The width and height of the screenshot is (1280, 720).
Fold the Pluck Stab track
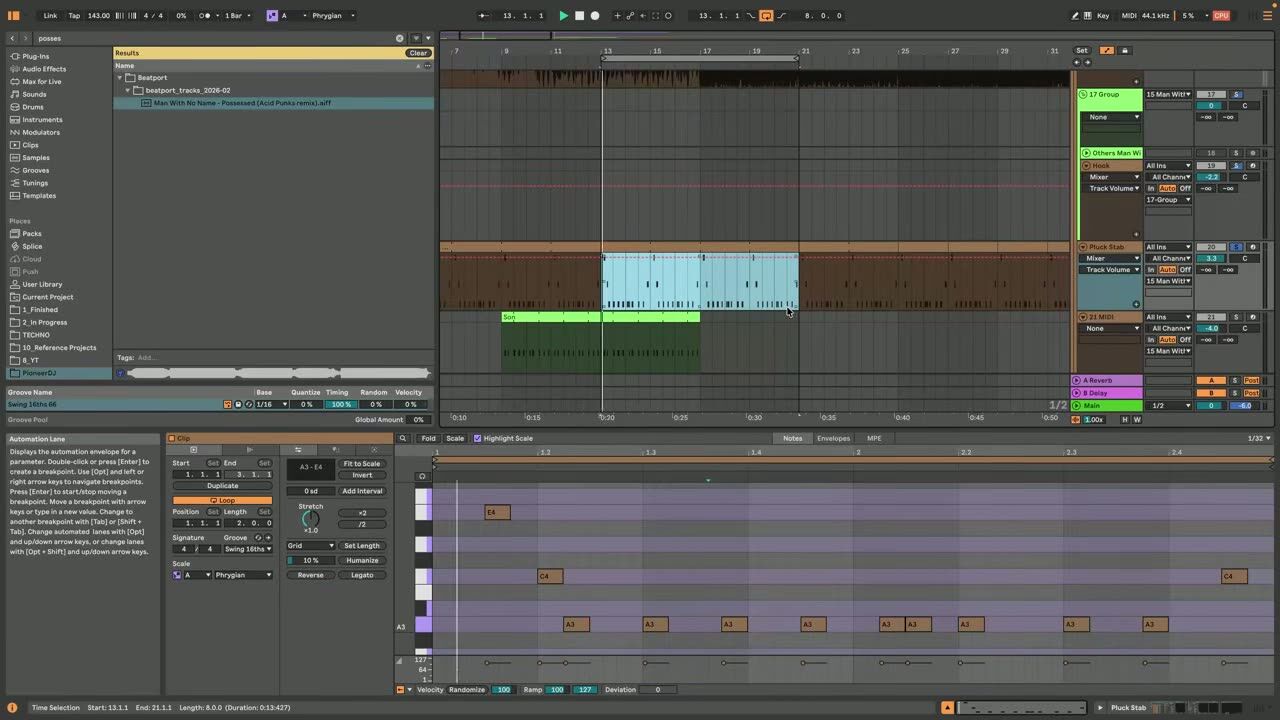pos(1082,247)
